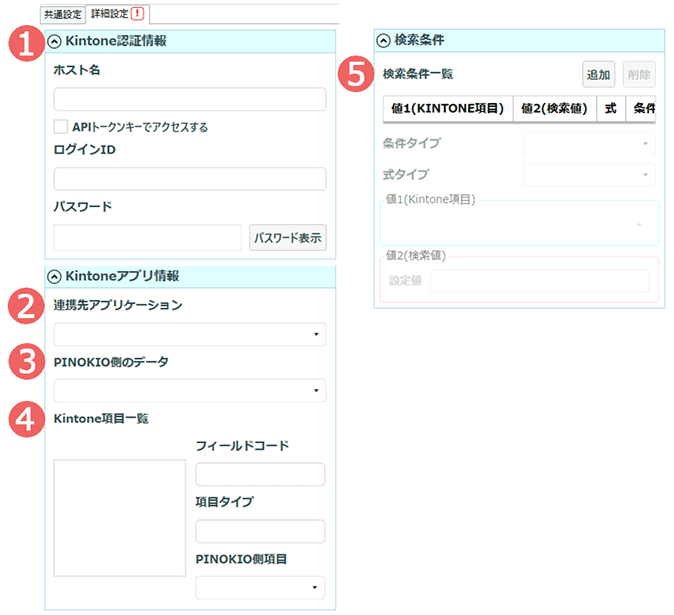Click the 値2(検索値) column header
Viewport: 674px width, 615px height.
[555, 109]
